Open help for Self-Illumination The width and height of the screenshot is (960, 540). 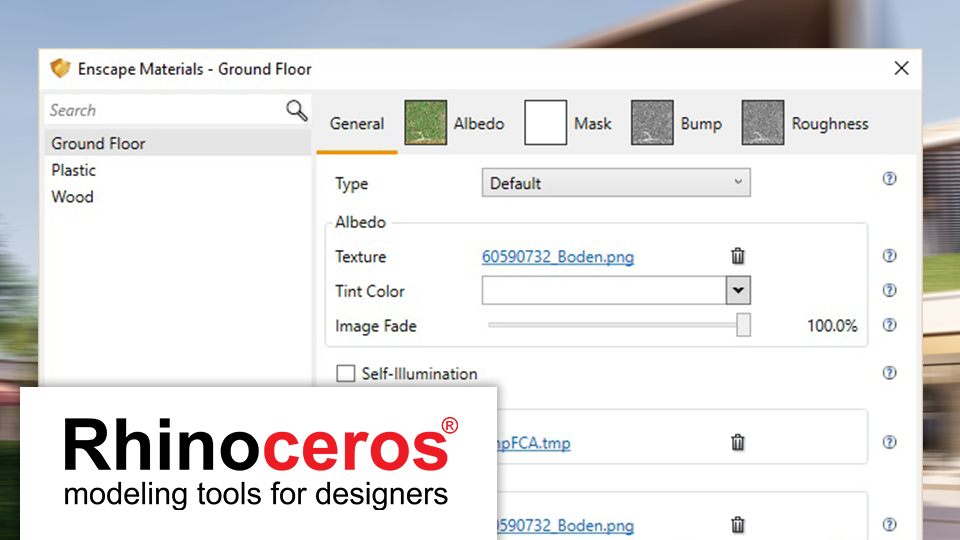[x=889, y=373]
